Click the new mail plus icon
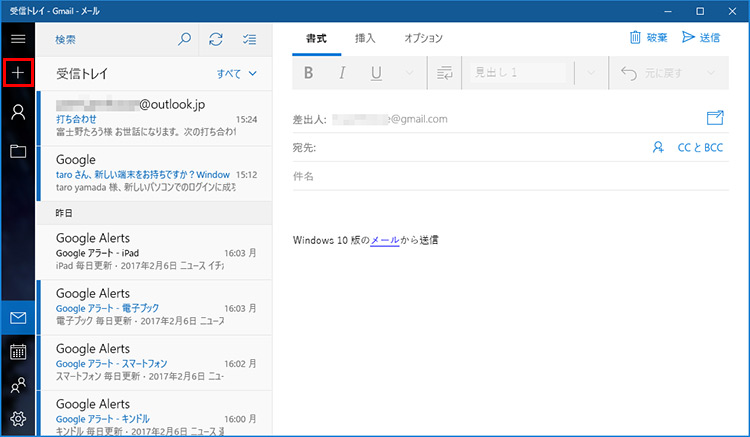Image resolution: width=750 pixels, height=437 pixels. tap(18, 73)
